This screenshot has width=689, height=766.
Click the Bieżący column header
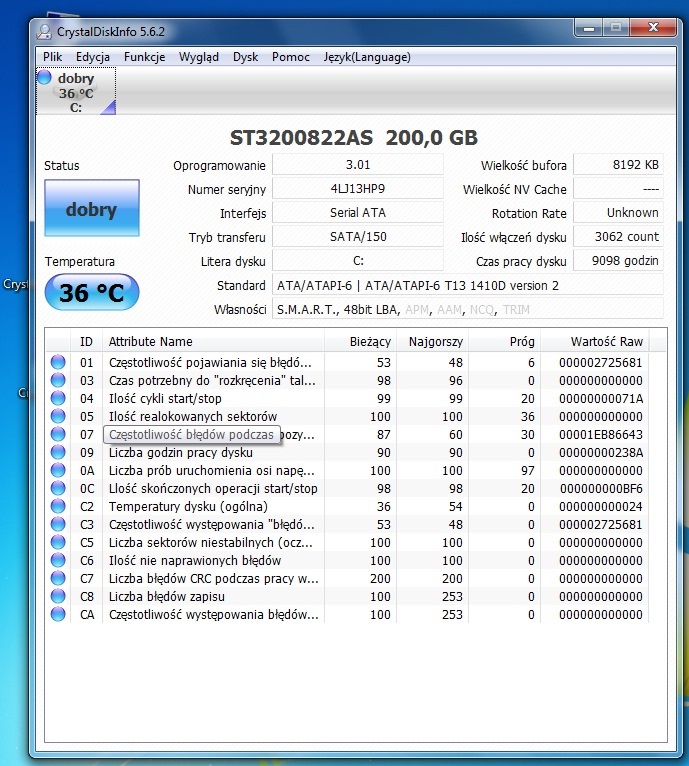click(361, 341)
